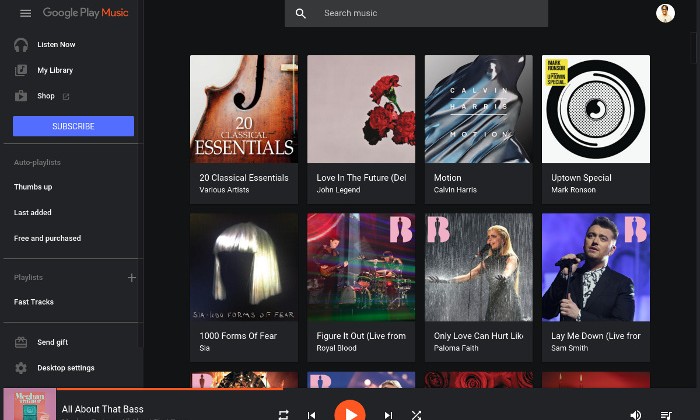Viewport: 700px width, 420px height.
Task: Open Desktop settings label
Action: coord(66,368)
